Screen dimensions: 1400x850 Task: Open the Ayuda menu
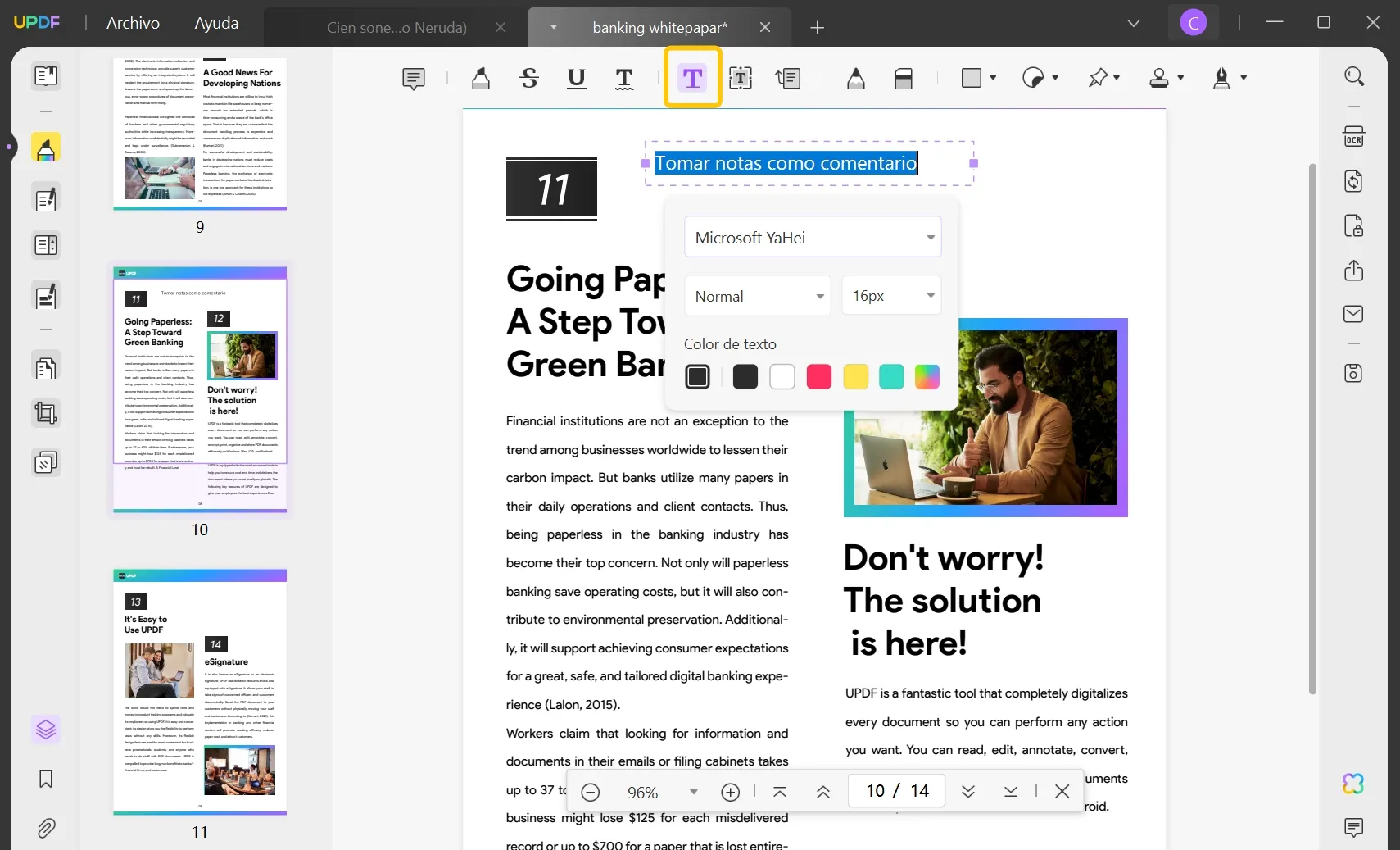coord(216,23)
